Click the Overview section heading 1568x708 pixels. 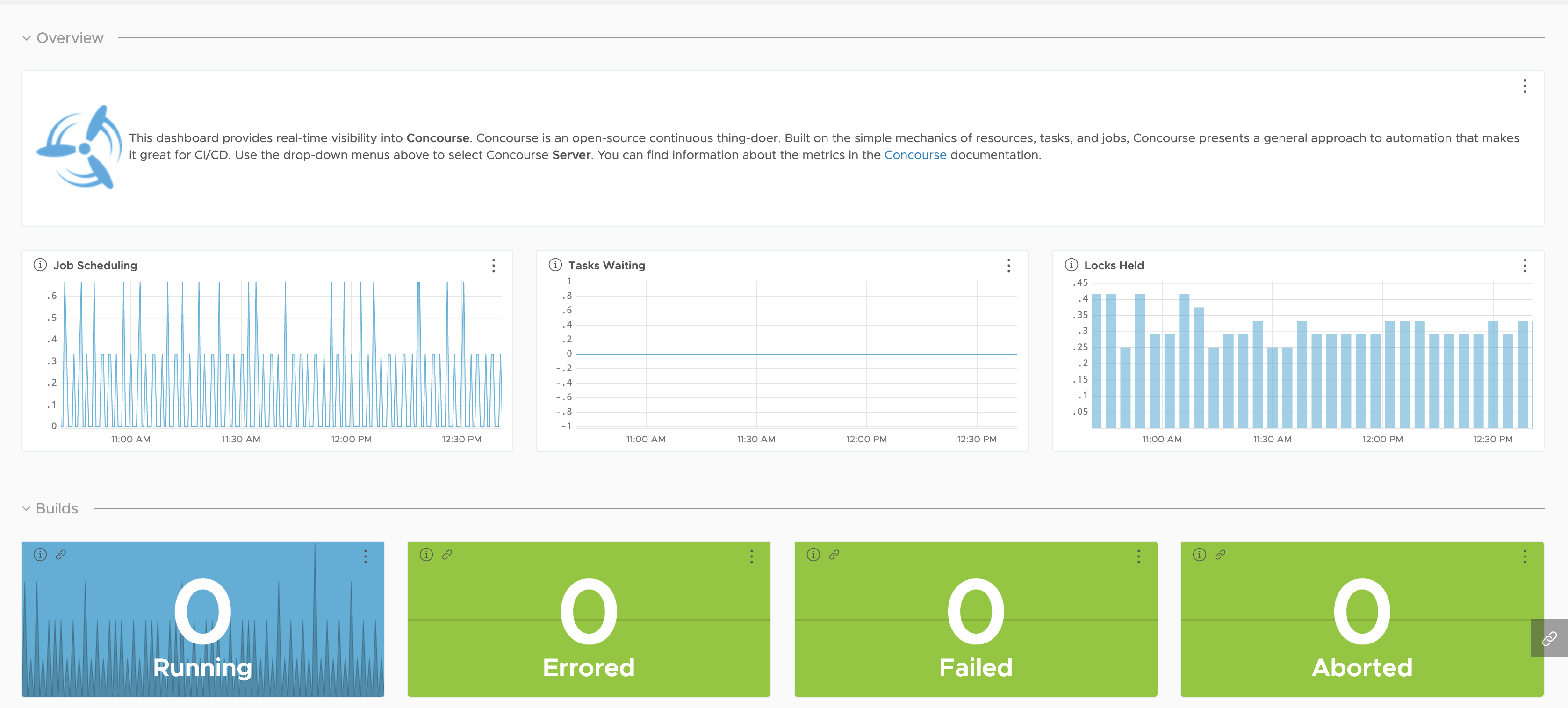coord(70,38)
